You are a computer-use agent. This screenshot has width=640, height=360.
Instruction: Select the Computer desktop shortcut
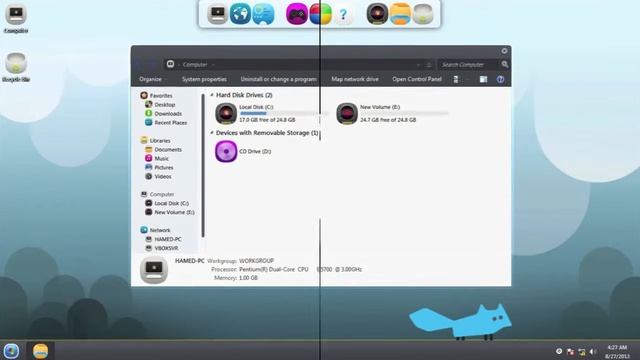pos(16,18)
